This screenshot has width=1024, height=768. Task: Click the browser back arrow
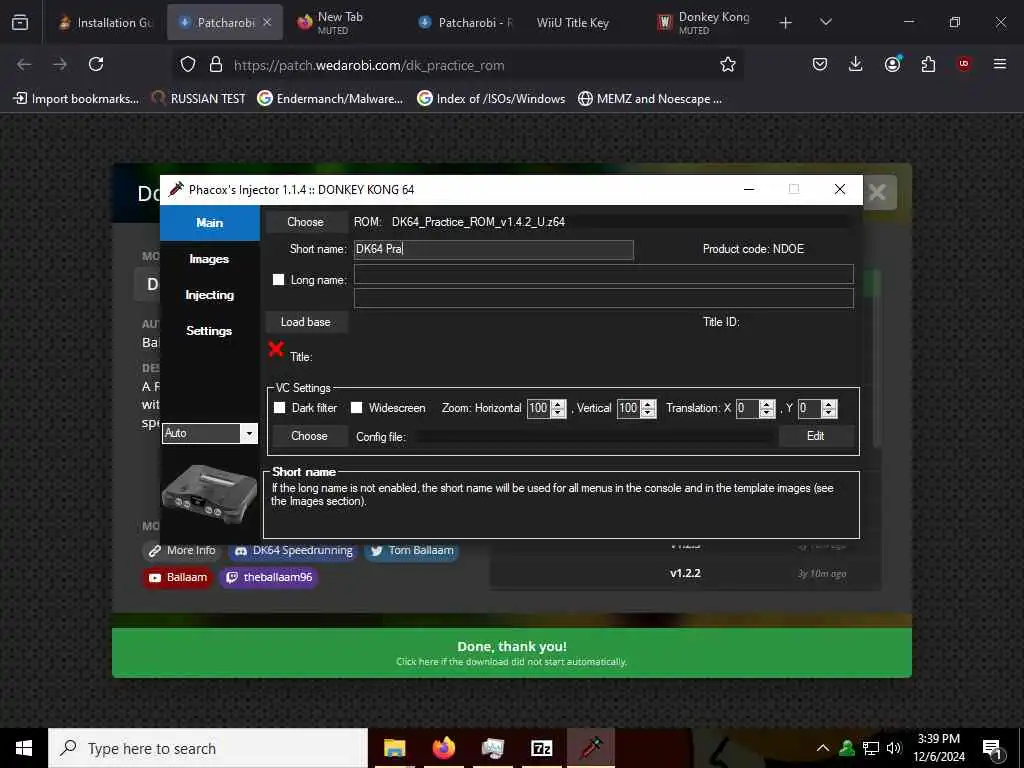[24, 64]
